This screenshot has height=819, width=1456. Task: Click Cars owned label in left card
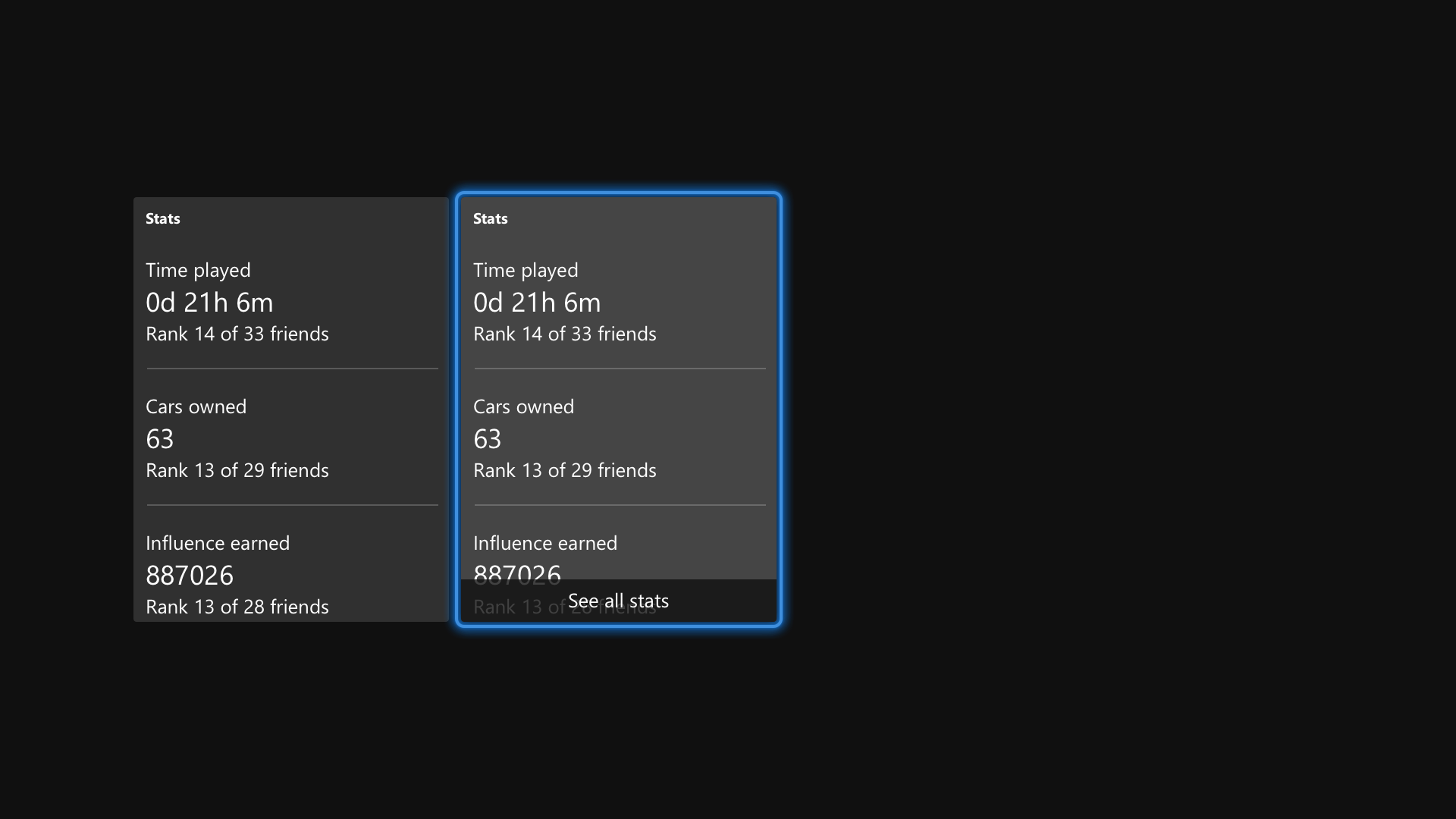tap(196, 407)
